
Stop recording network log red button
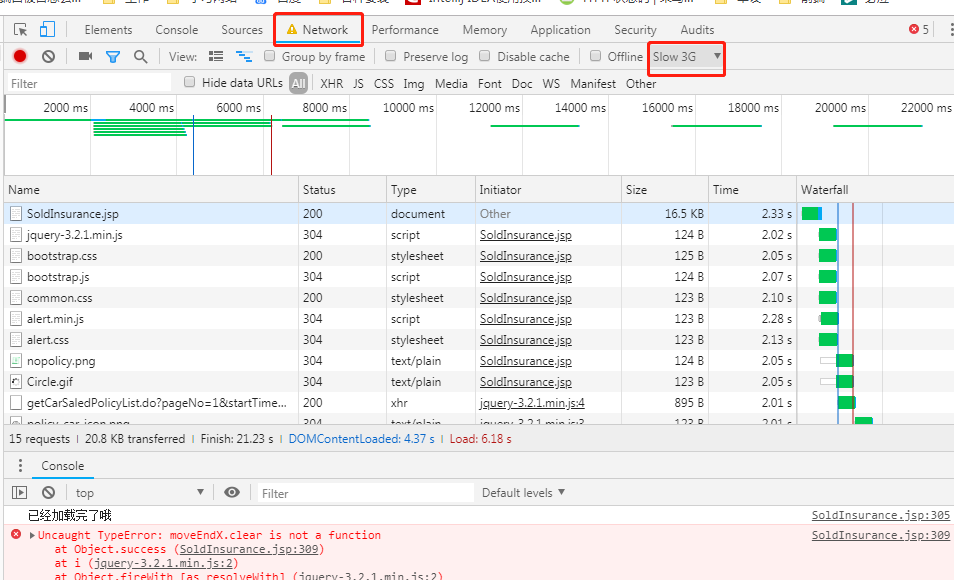(x=19, y=57)
